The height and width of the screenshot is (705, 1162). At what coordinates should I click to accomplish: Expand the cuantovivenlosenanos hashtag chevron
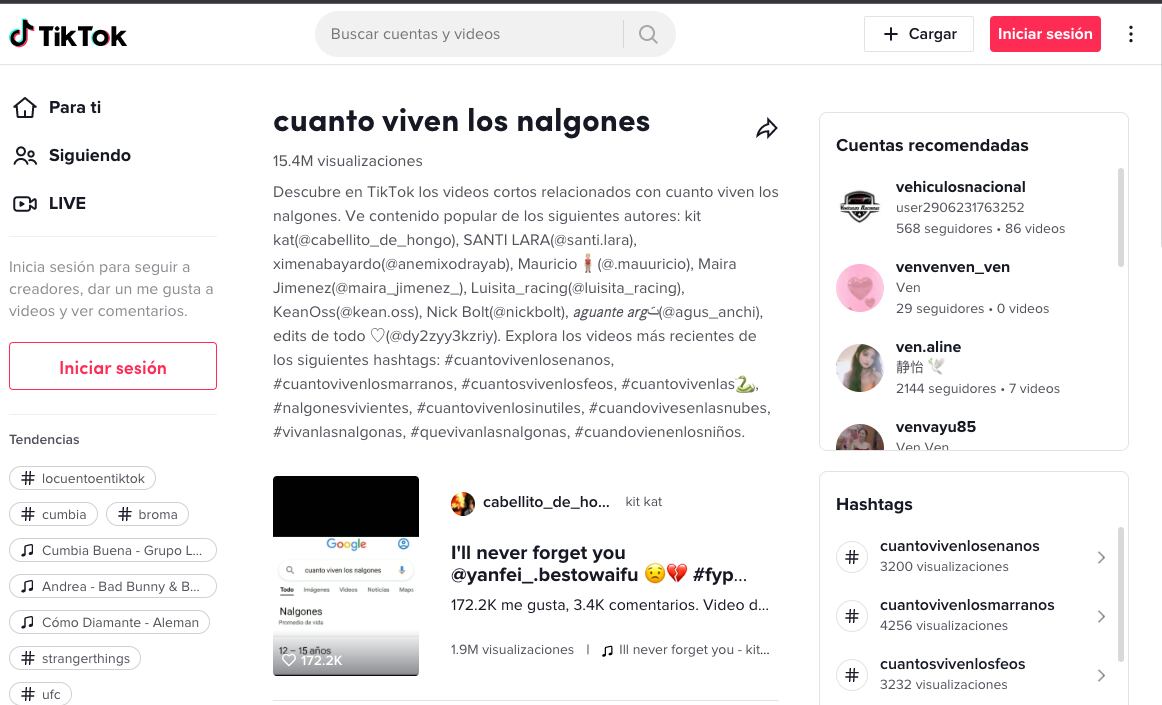pyautogui.click(x=1100, y=557)
